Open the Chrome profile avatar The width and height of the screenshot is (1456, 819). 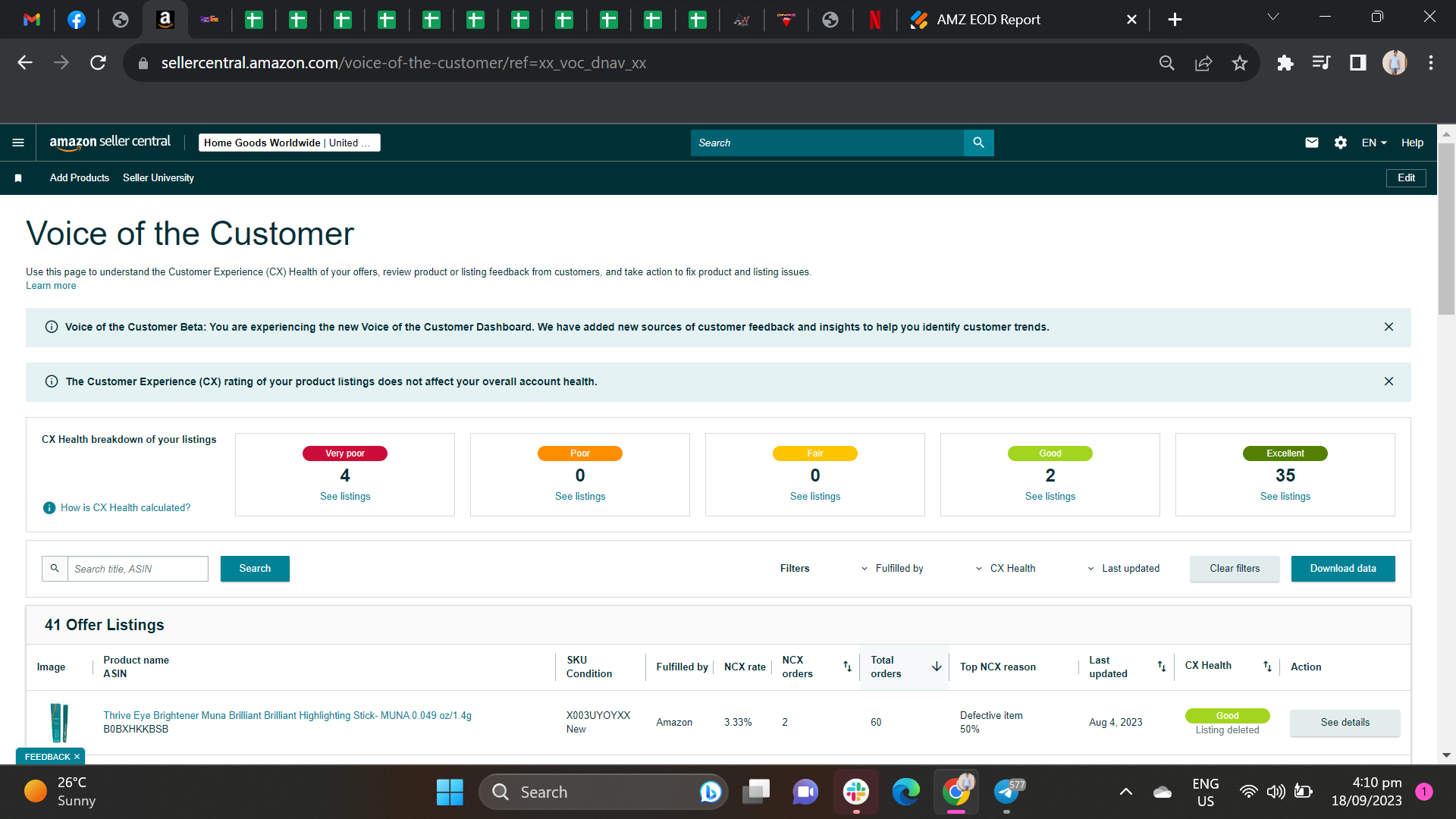pos(1395,63)
